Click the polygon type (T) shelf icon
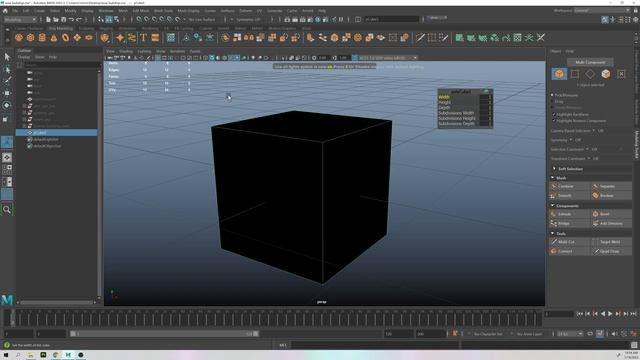The width and height of the screenshot is (640, 360). point(143,38)
